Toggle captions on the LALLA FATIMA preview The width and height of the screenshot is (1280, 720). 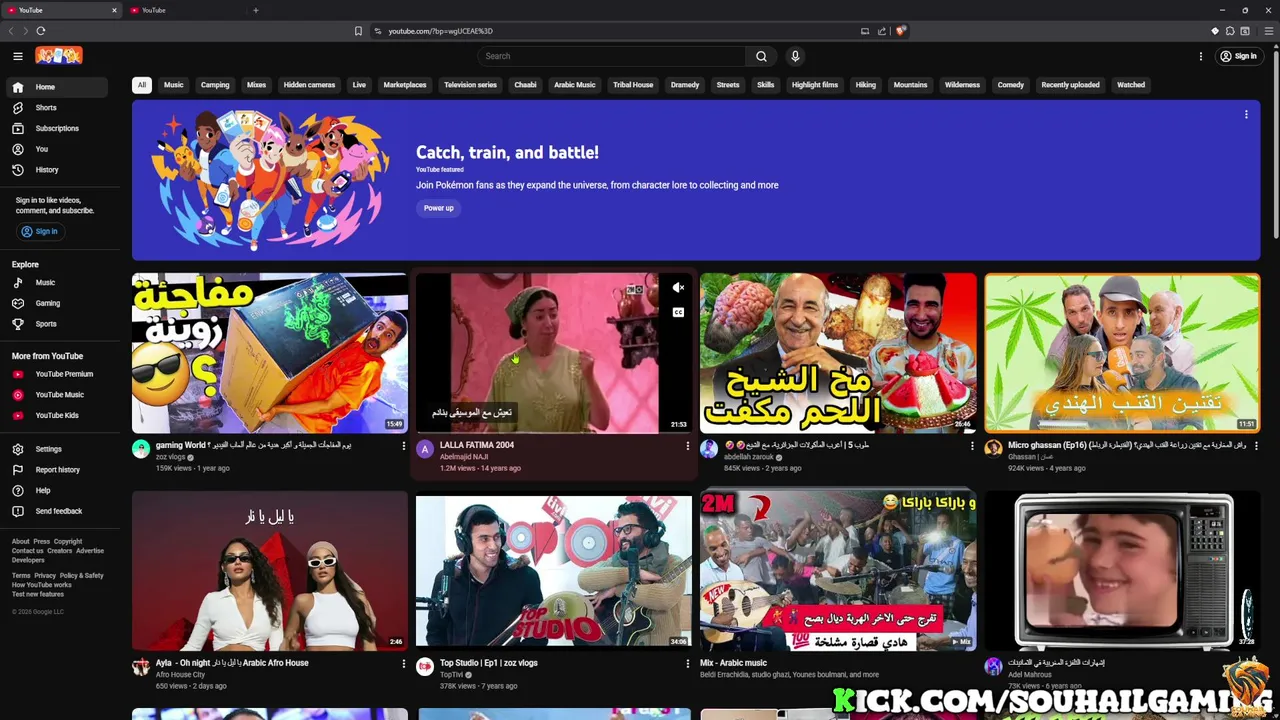(678, 312)
